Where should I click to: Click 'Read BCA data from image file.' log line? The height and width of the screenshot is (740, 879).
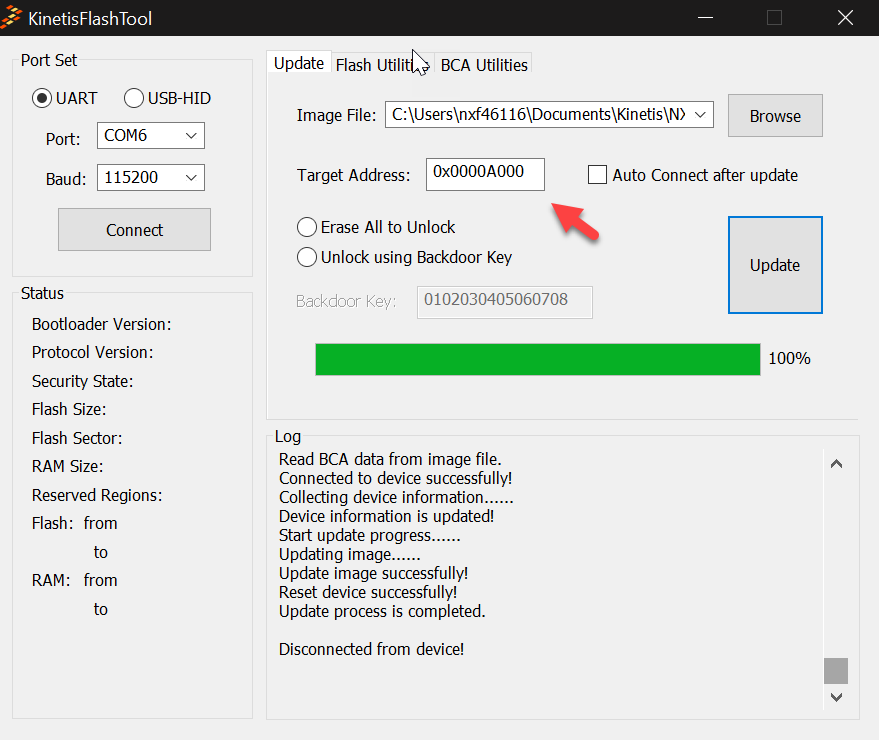pyautogui.click(x=390, y=459)
